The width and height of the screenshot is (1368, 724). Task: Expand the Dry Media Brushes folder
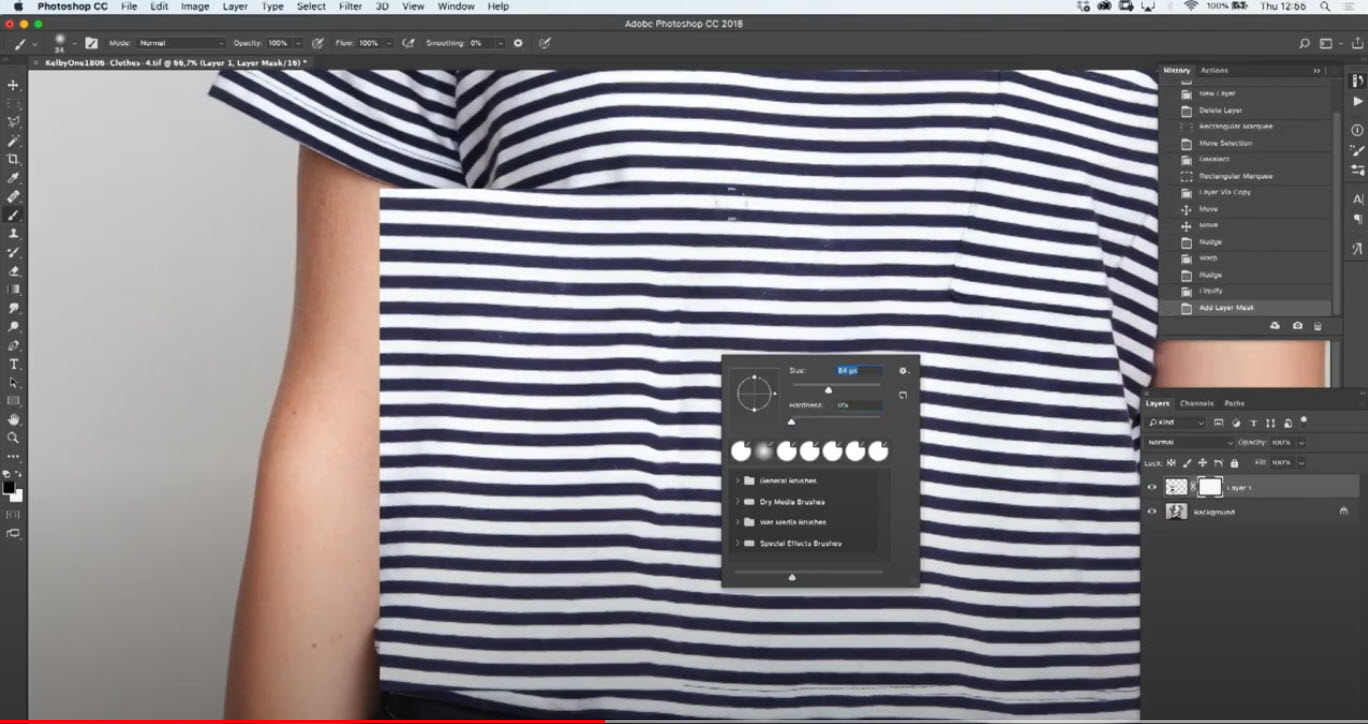point(737,502)
